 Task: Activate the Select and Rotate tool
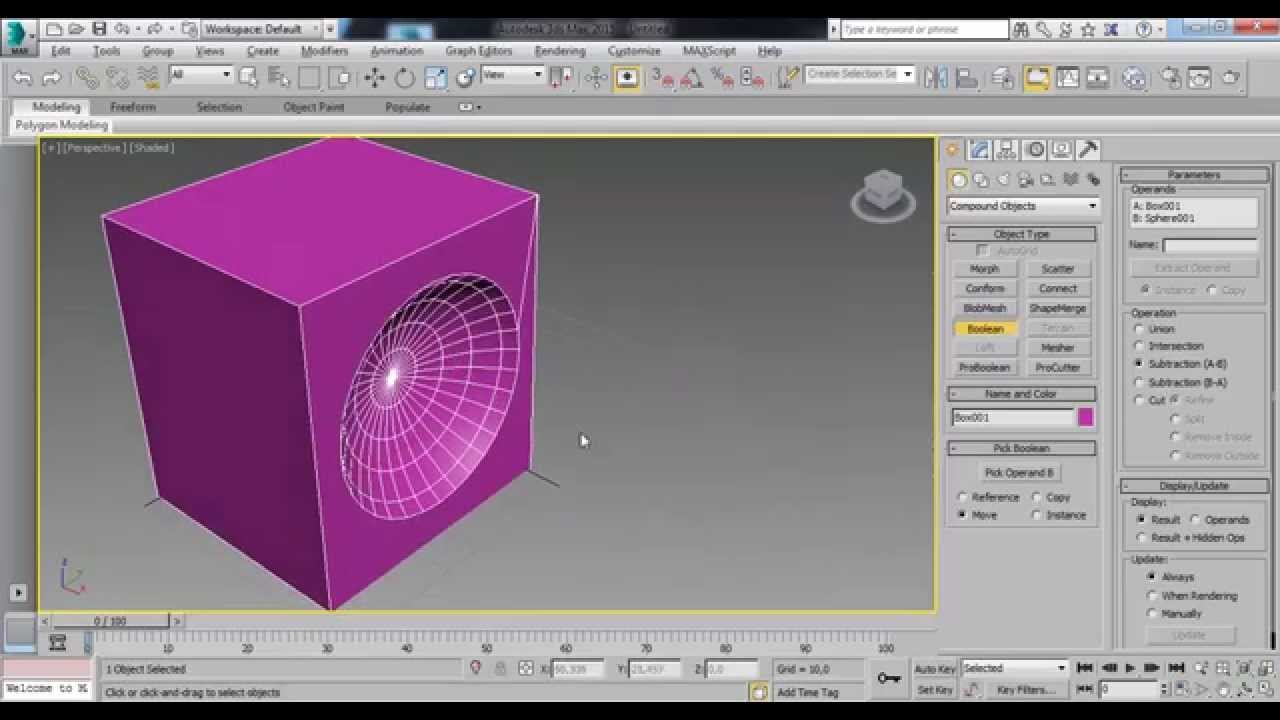(x=403, y=78)
